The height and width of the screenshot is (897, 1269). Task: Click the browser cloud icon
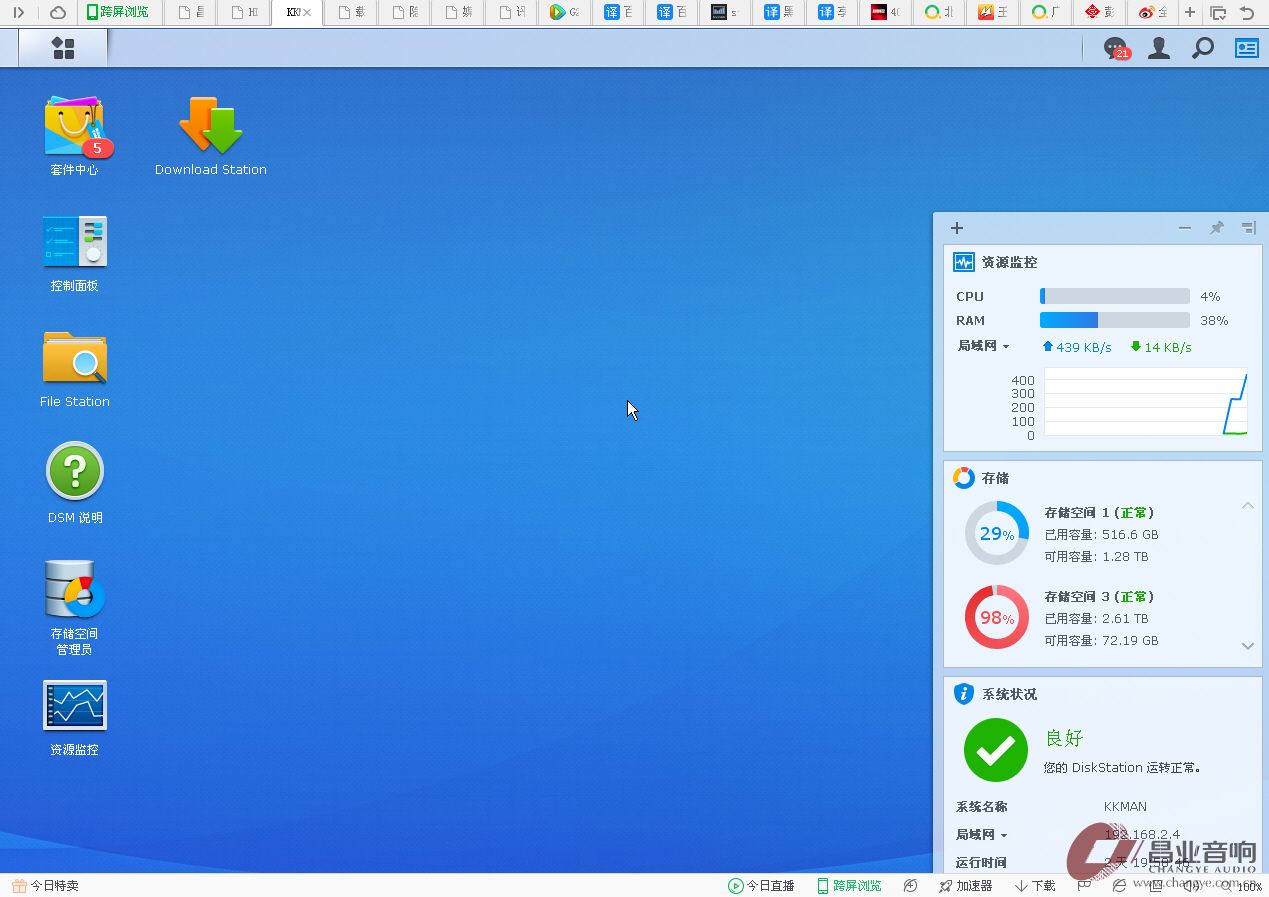point(58,12)
